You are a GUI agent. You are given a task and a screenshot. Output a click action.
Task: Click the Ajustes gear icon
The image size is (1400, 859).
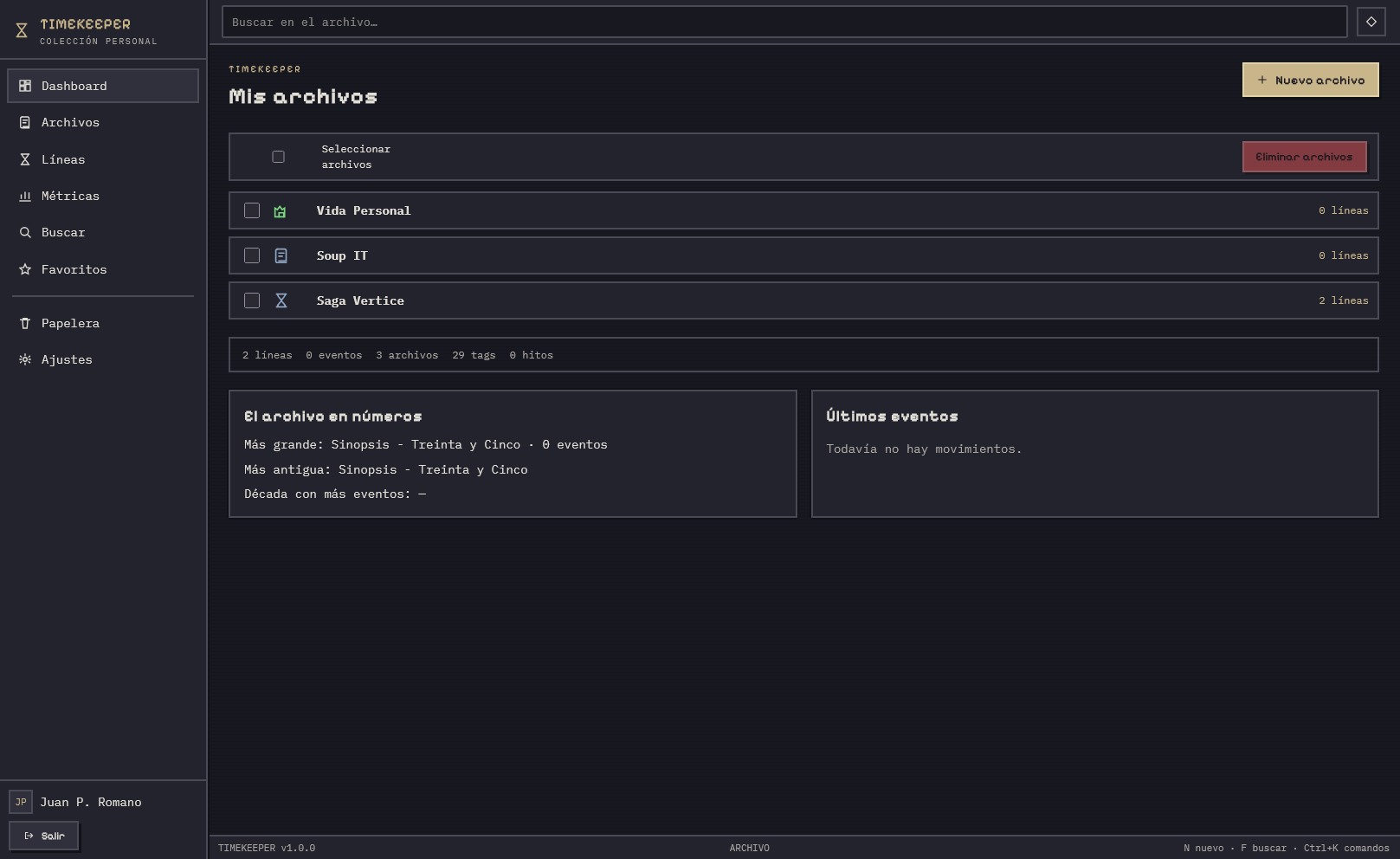(x=25, y=359)
